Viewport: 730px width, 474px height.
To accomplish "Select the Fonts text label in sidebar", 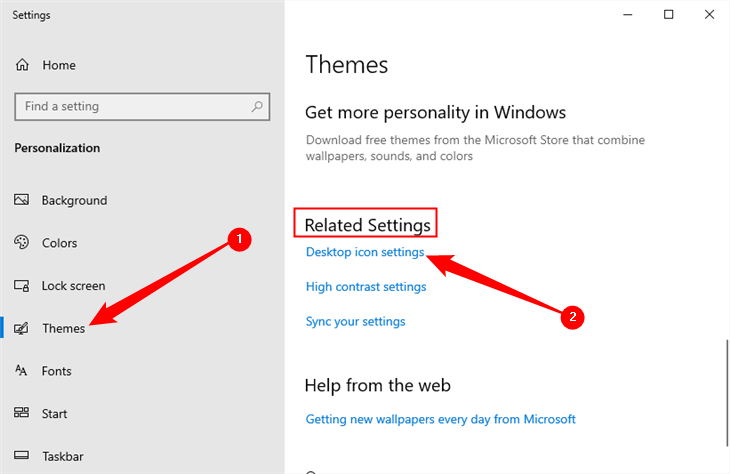I will (x=57, y=371).
